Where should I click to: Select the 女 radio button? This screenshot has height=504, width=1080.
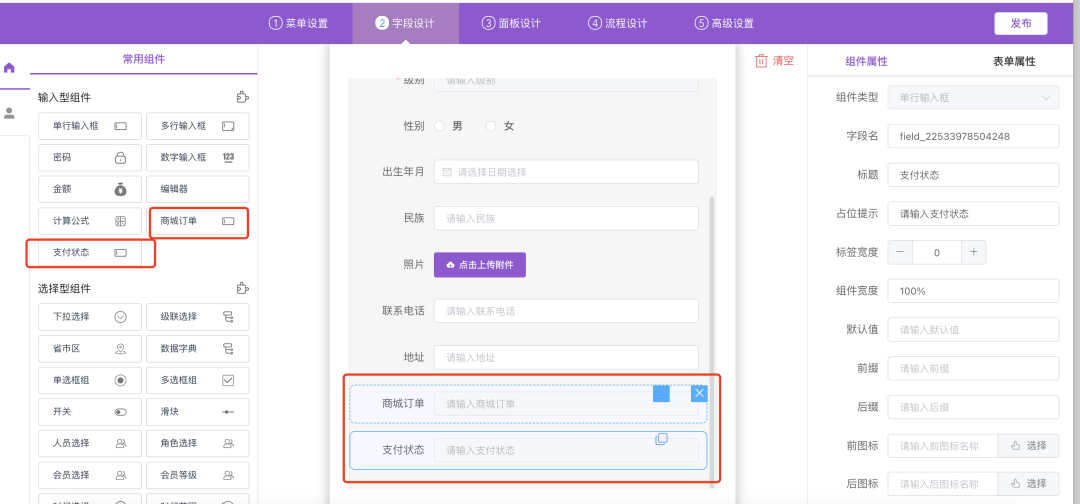point(491,126)
